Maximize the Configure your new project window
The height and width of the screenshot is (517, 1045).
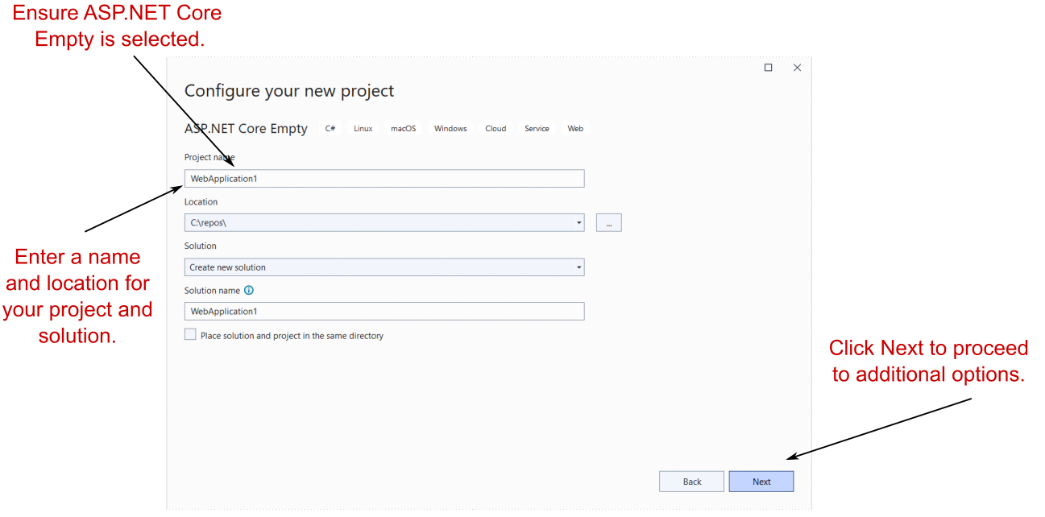[x=768, y=67]
